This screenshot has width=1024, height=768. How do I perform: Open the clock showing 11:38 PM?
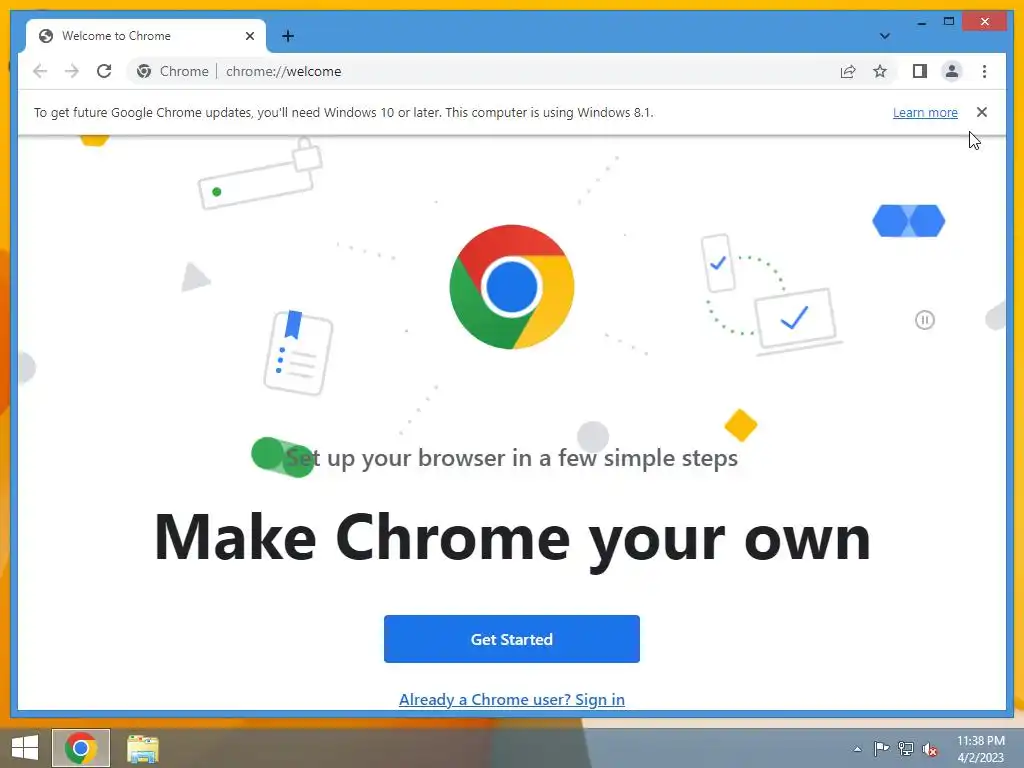coord(981,749)
